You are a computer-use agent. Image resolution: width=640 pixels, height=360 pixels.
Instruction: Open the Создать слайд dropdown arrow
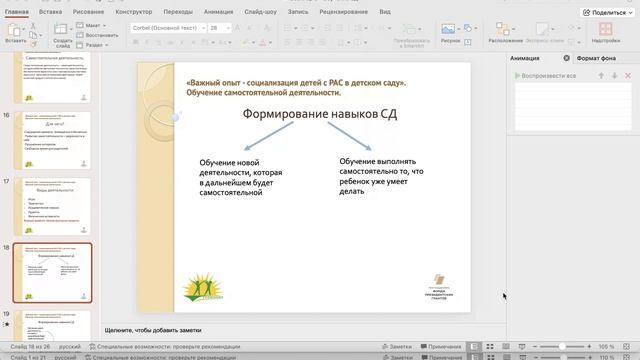pyautogui.click(x=71, y=29)
